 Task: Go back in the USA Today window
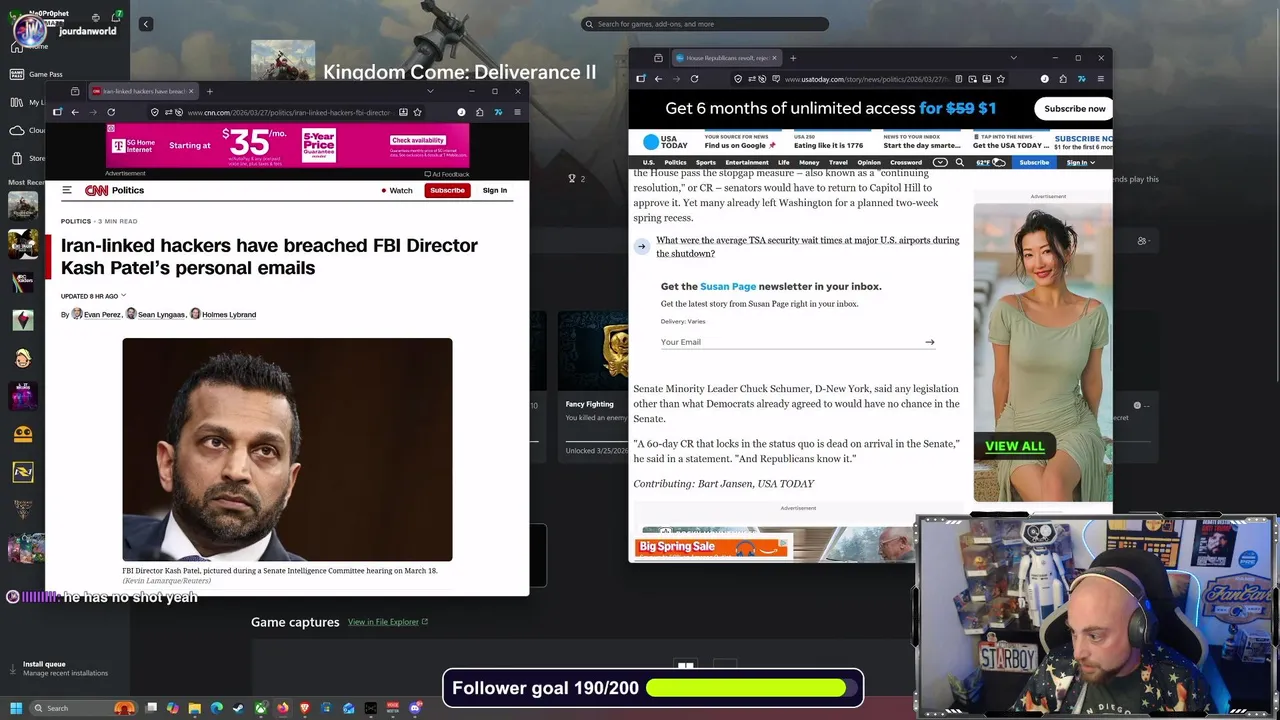[x=658, y=79]
